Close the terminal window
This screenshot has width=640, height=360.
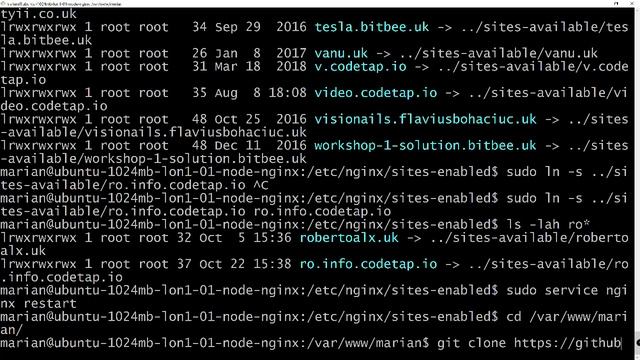point(633,3)
